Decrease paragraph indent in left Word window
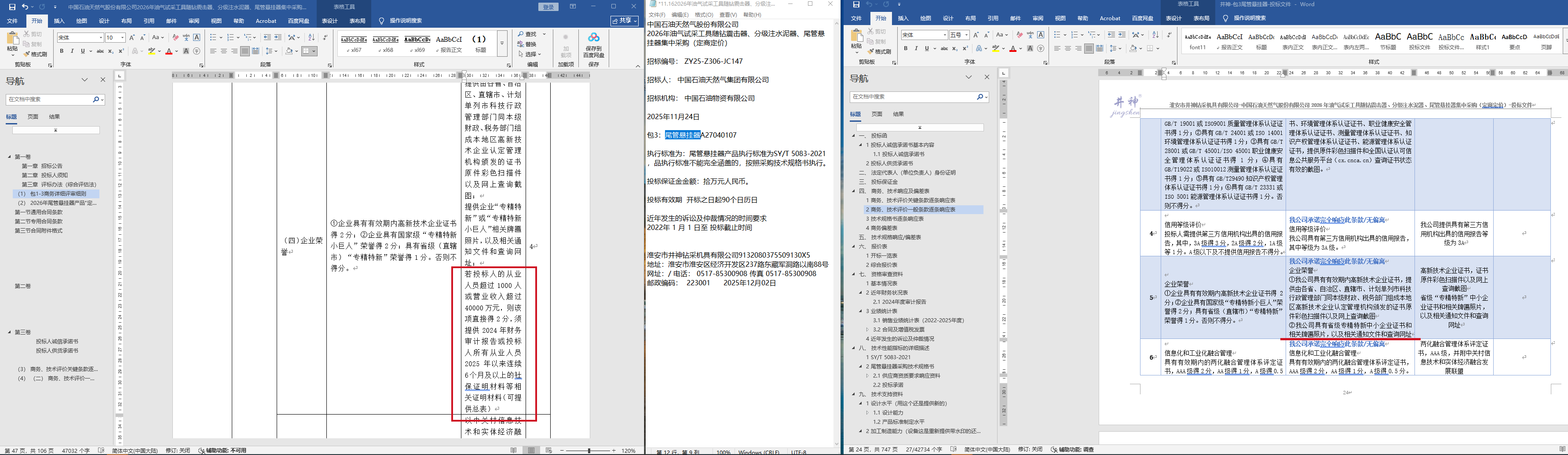The image size is (1568, 455). tap(267, 38)
